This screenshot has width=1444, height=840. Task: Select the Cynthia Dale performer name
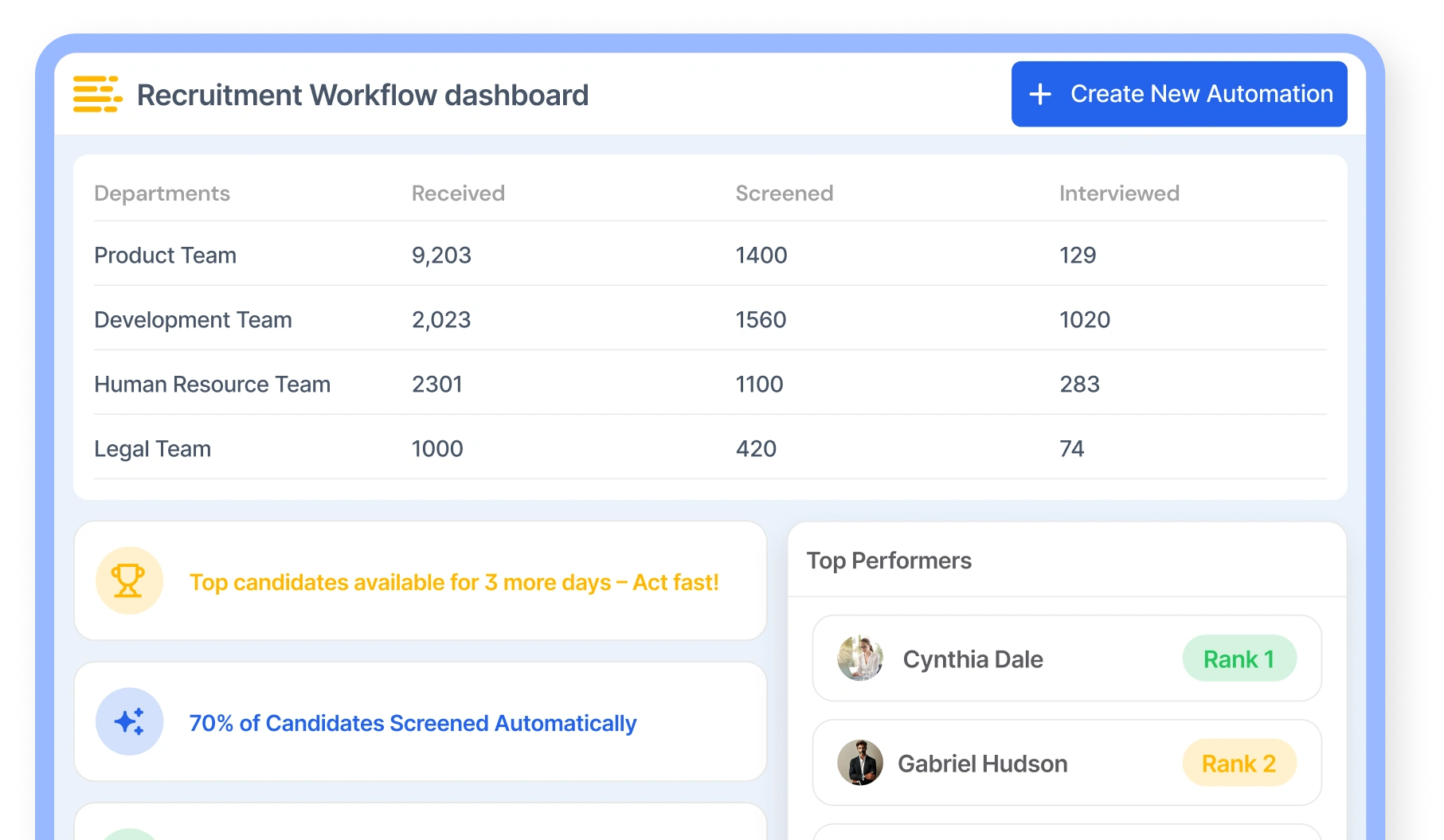click(x=972, y=659)
